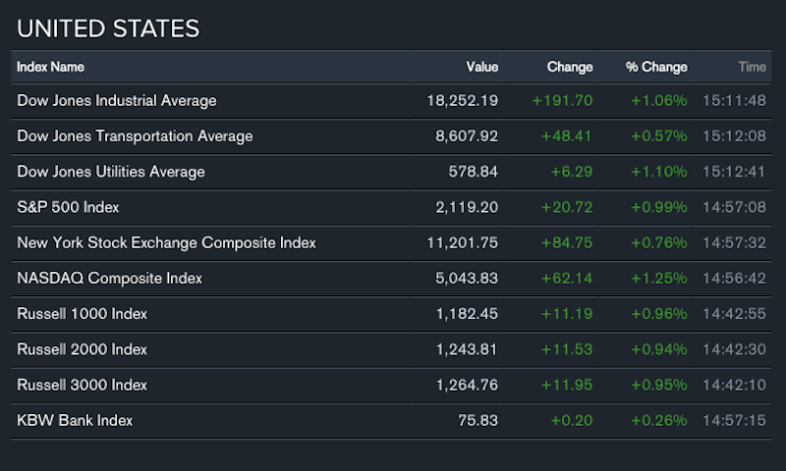The image size is (786, 471).
Task: Click the UNITED STATES section heading
Action: pyautogui.click(x=108, y=29)
